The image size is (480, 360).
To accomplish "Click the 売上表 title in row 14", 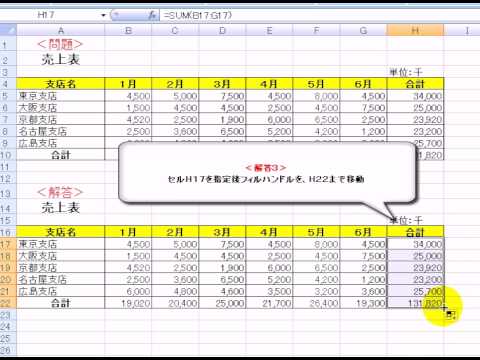I will (60, 208).
